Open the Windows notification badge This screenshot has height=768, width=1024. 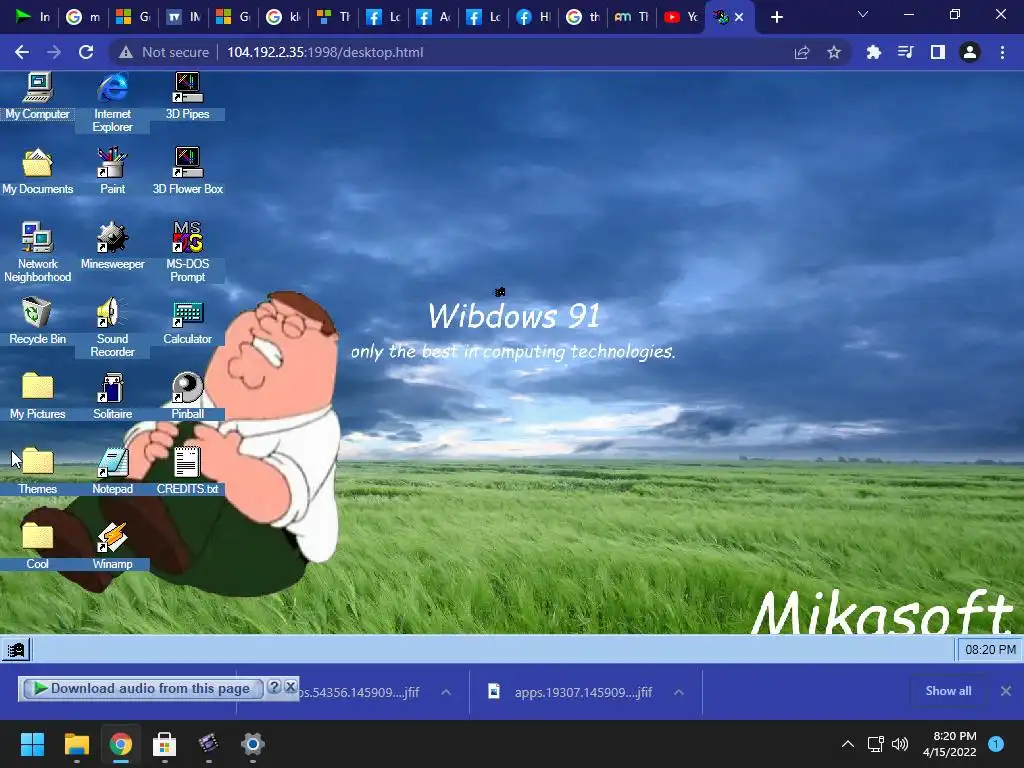point(996,744)
